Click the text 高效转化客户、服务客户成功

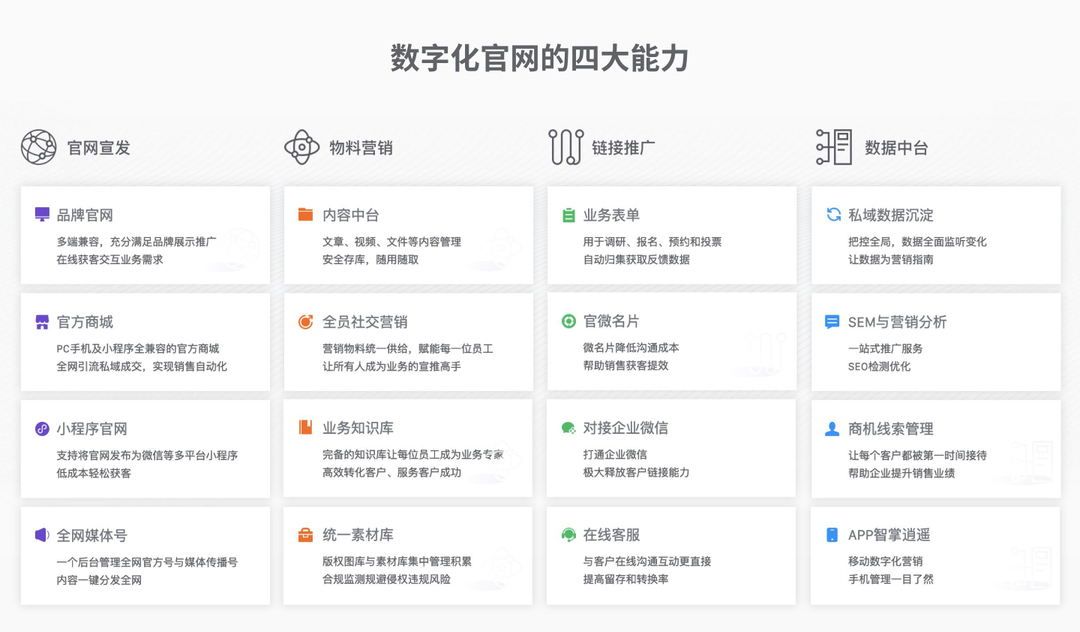[x=392, y=472]
